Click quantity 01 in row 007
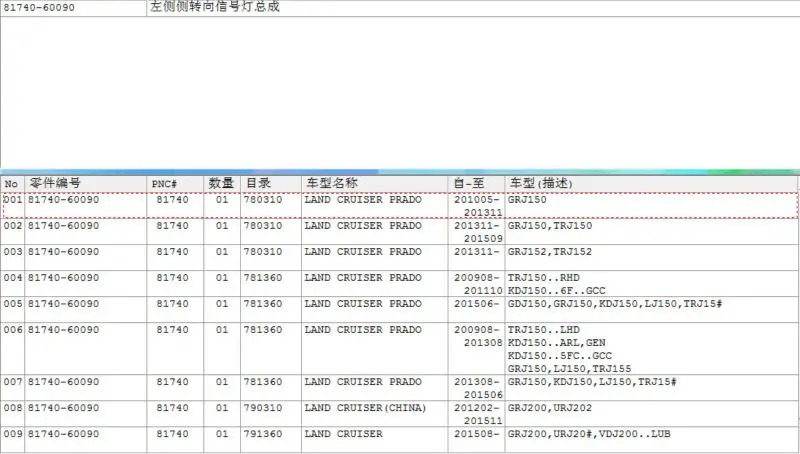Screen dimensions: 800x454 pos(221,382)
